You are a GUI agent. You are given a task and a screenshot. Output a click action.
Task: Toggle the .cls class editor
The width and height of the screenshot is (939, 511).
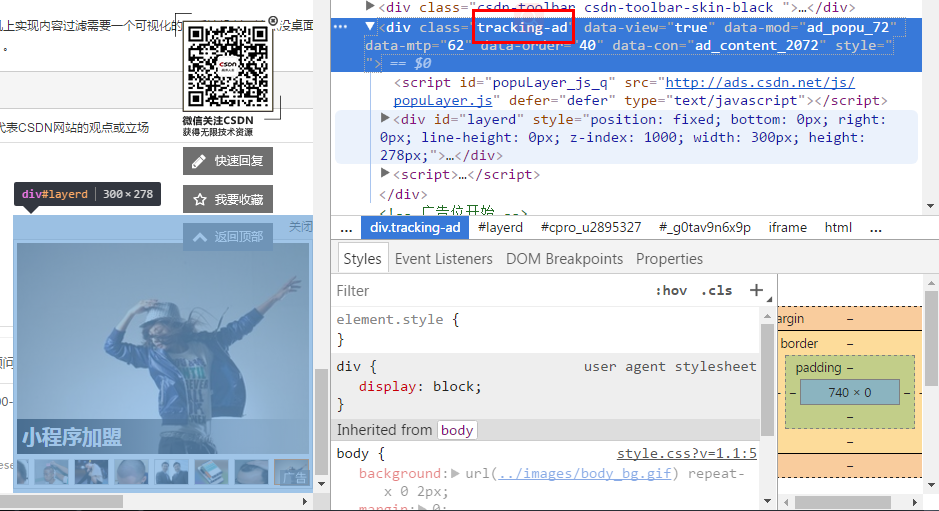(716, 291)
